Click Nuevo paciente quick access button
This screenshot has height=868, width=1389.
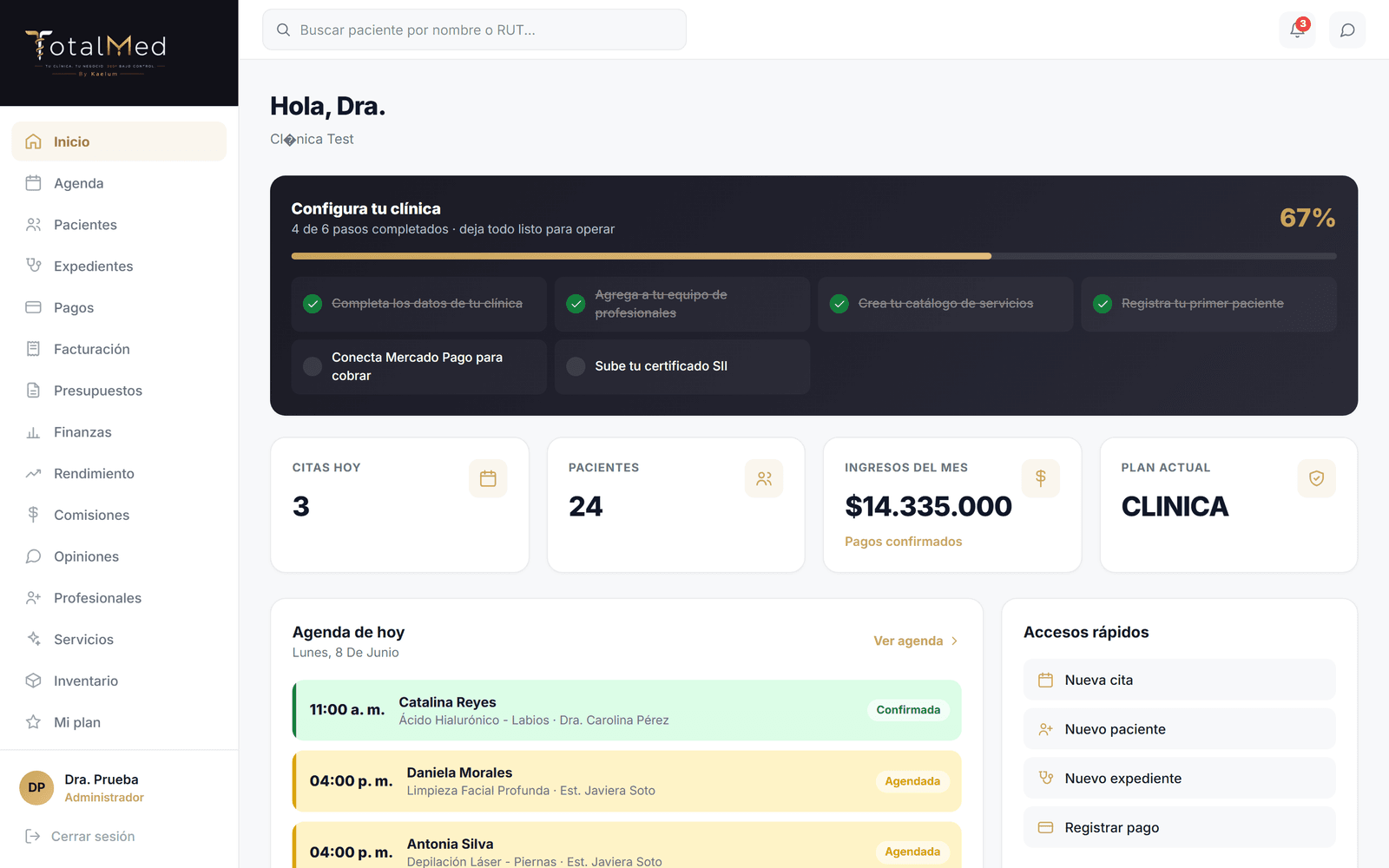pos(1179,729)
